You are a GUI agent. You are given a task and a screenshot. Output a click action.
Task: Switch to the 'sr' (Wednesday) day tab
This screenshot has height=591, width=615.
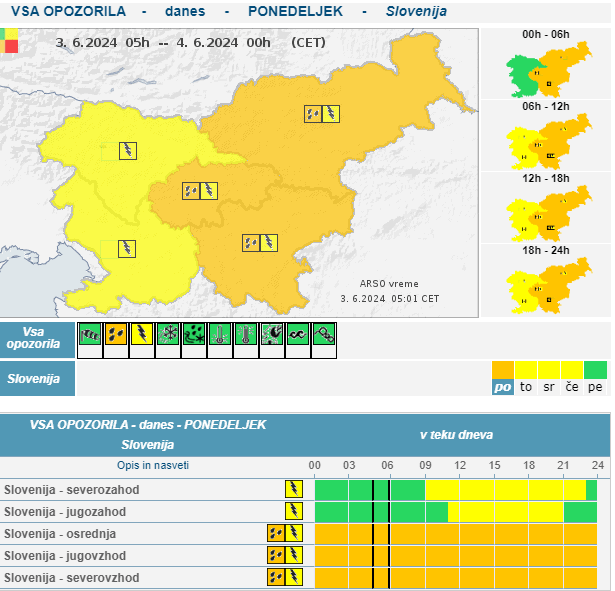click(549, 386)
